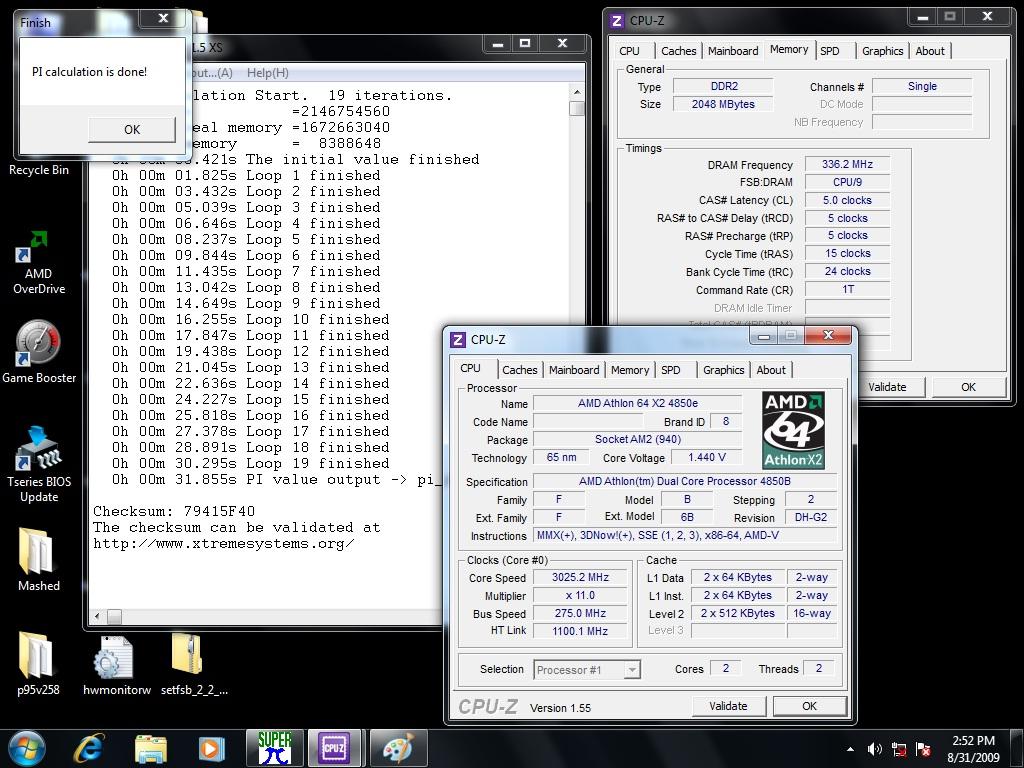Click Core Speed value 3025.2 MHz

580,577
